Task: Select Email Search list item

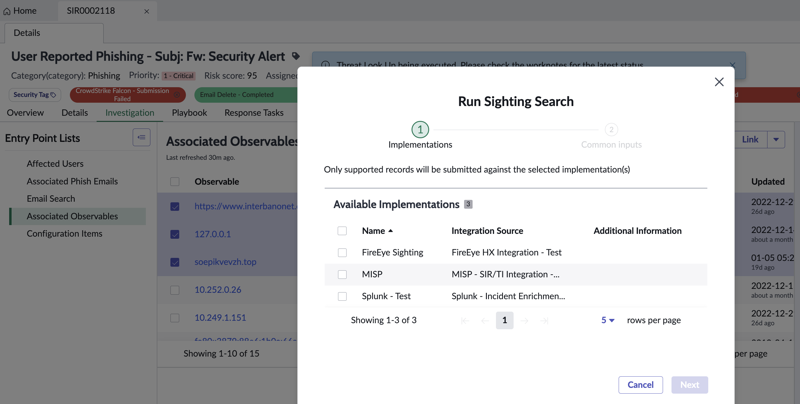Action: tap(51, 198)
